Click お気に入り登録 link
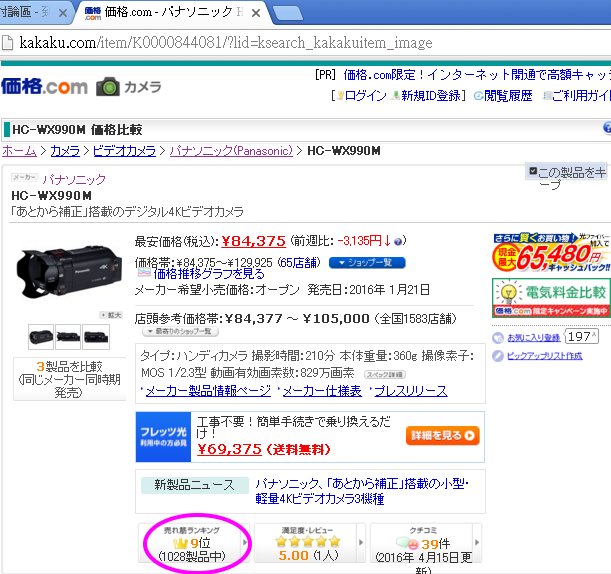The height and width of the screenshot is (574, 611). [x=533, y=338]
